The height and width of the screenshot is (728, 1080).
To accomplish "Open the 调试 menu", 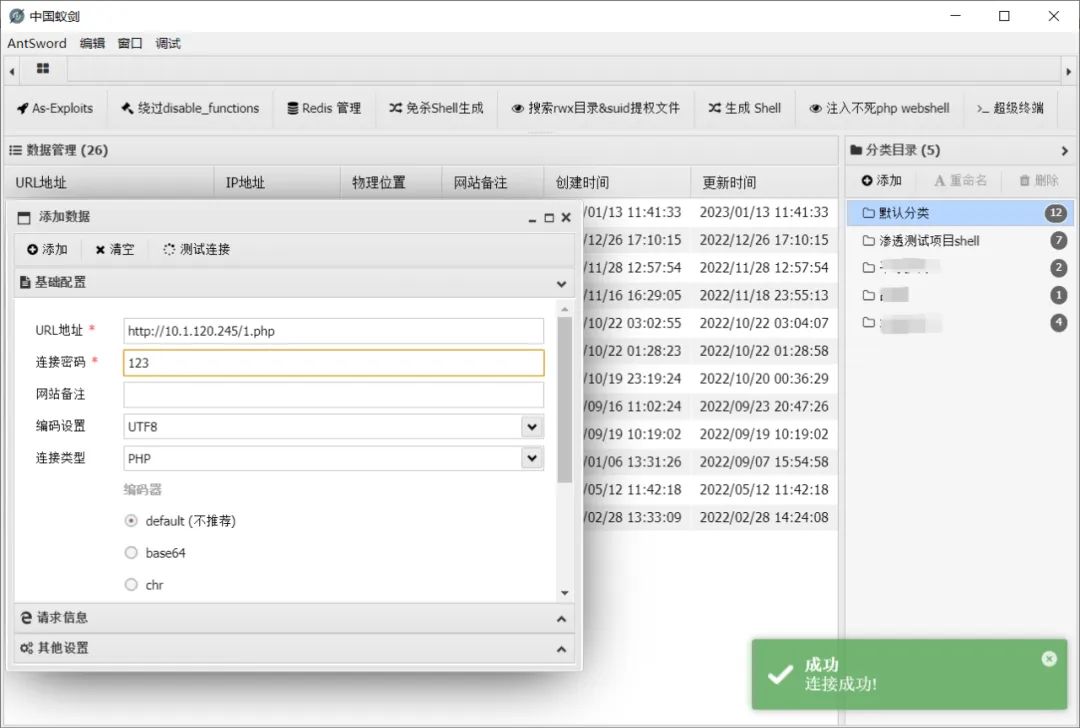I will coord(167,43).
